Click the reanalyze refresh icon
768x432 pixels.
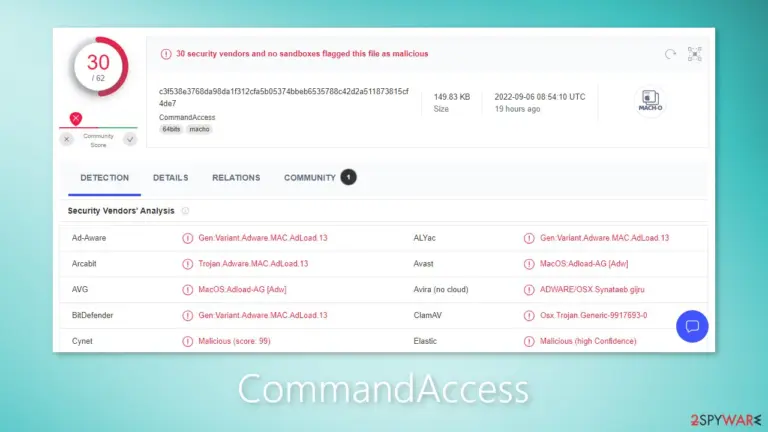(670, 54)
